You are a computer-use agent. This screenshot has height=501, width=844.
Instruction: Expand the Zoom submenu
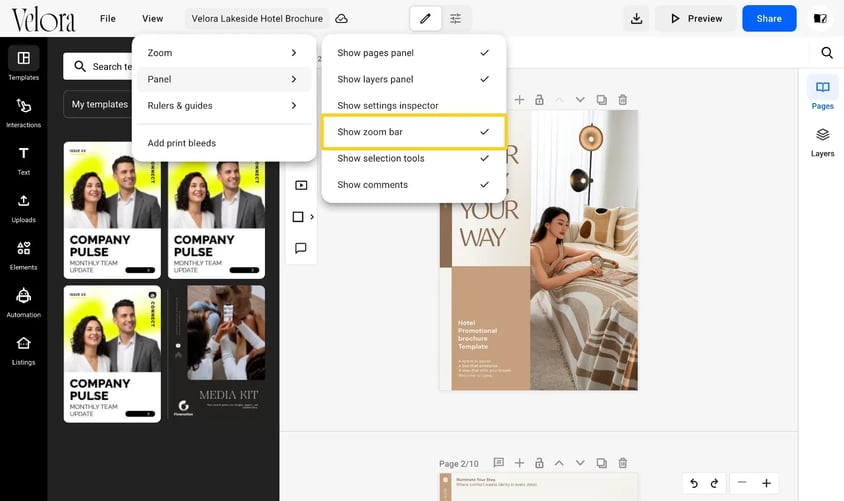224,53
